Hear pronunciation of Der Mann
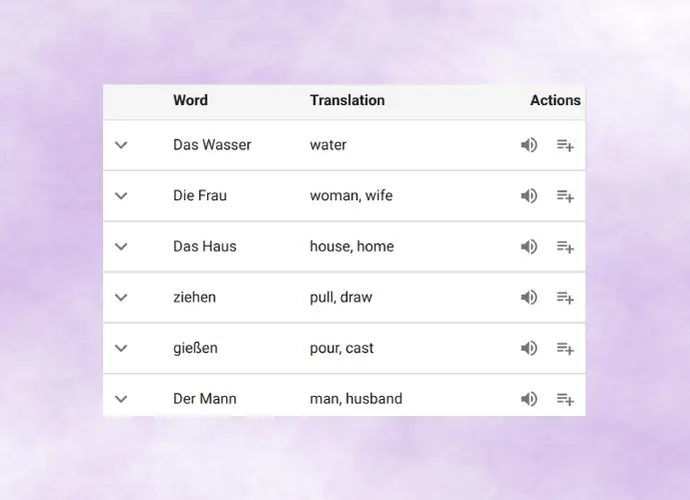690x500 pixels. tap(529, 399)
